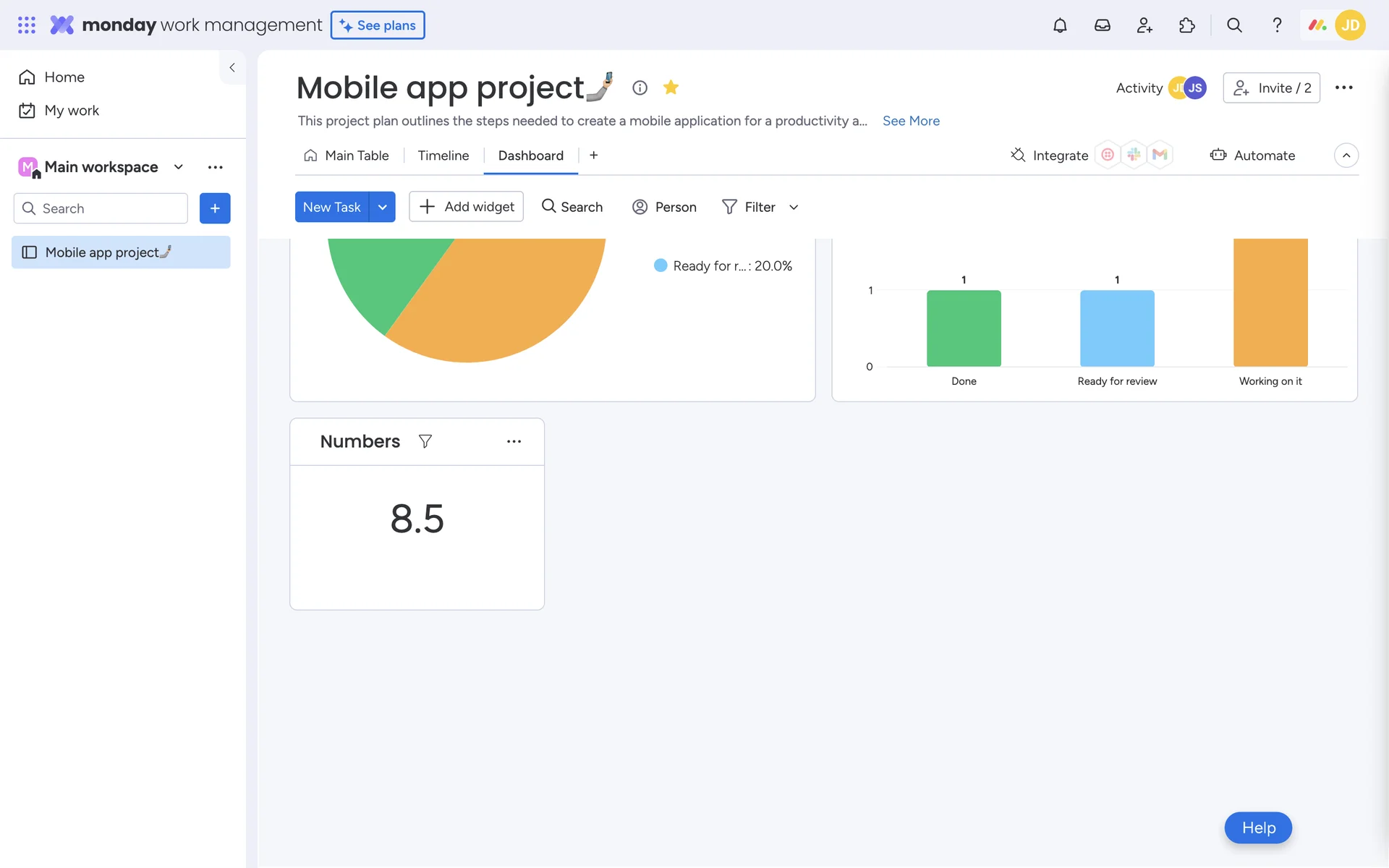Viewport: 1389px width, 868px height.
Task: Open Numbers widget filter funnel
Action: (x=425, y=441)
